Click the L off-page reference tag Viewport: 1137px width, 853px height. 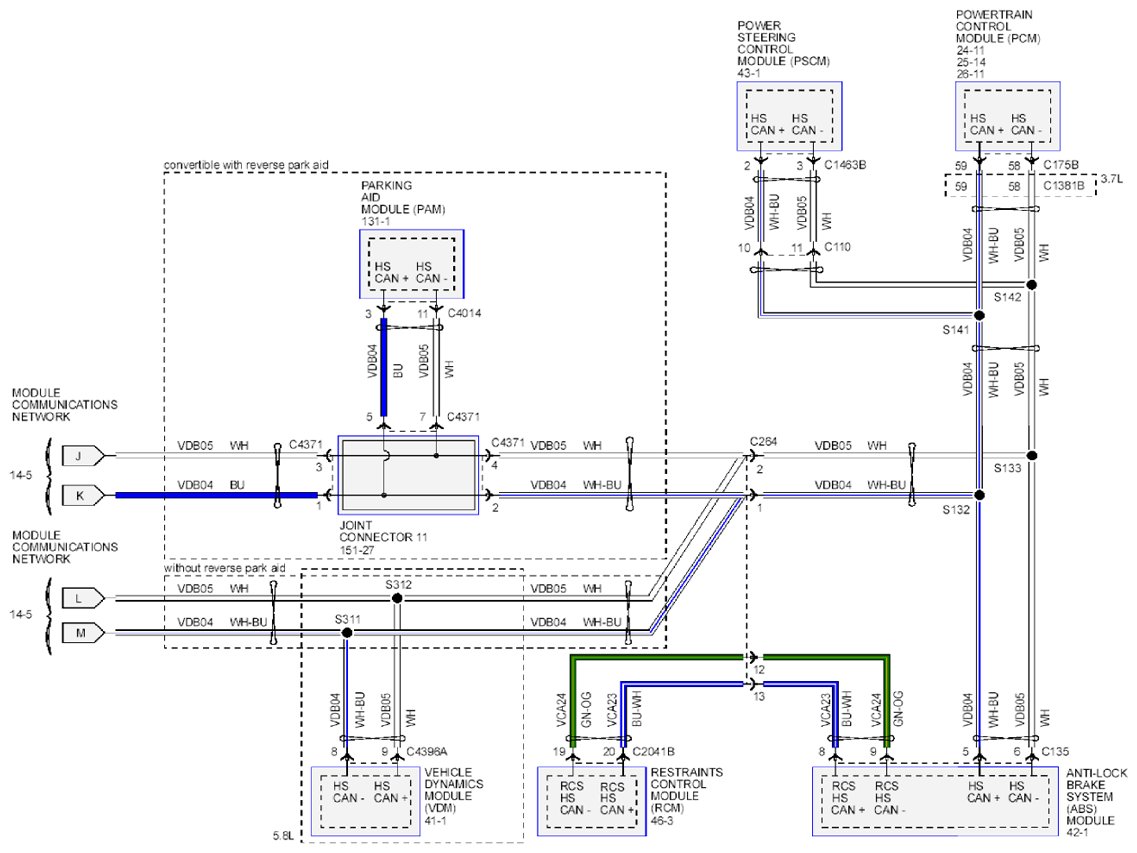[83, 599]
